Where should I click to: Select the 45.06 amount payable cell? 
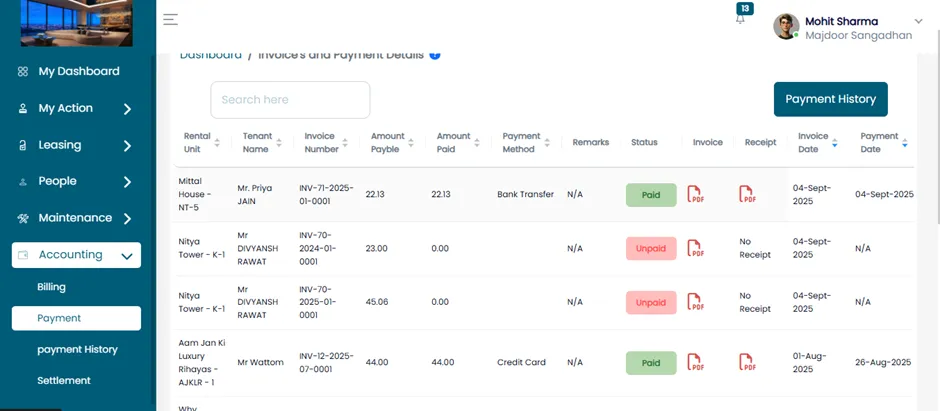coord(376,302)
